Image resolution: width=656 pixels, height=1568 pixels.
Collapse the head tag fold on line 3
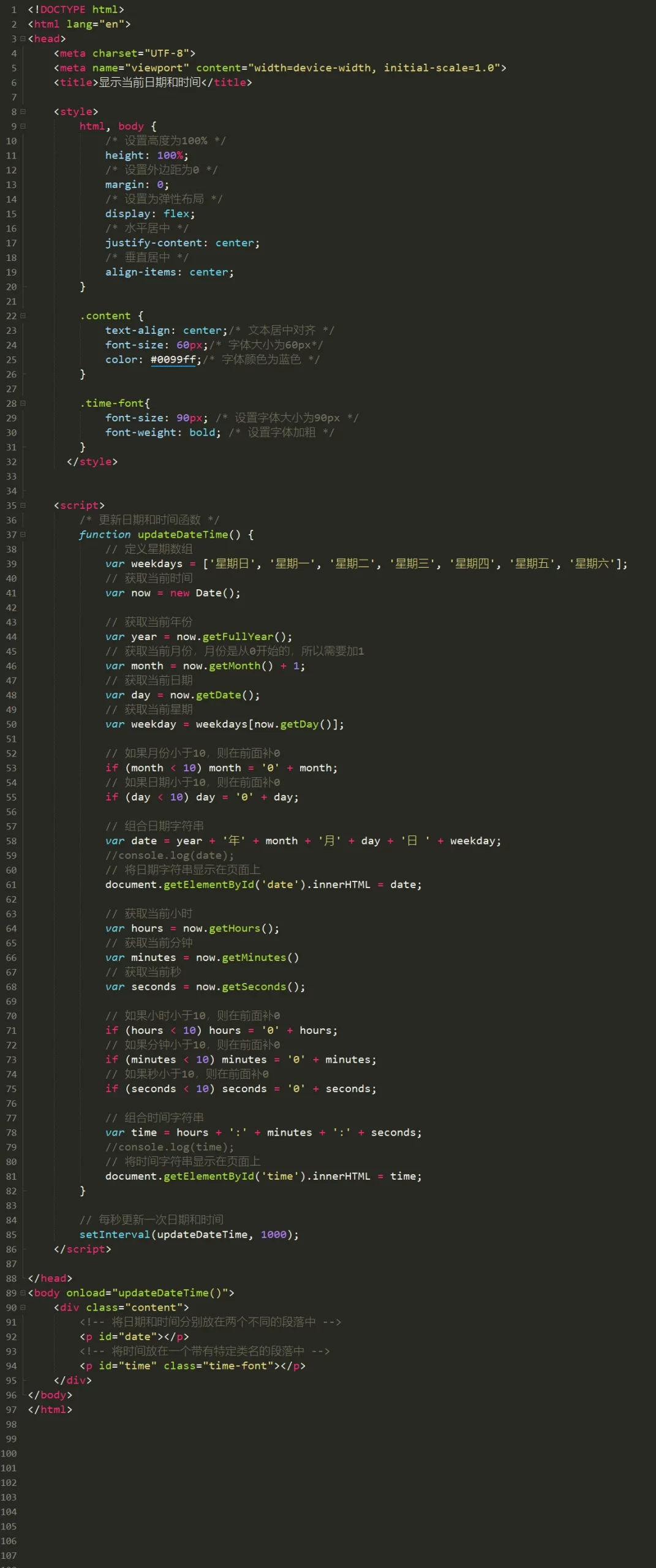[x=23, y=39]
